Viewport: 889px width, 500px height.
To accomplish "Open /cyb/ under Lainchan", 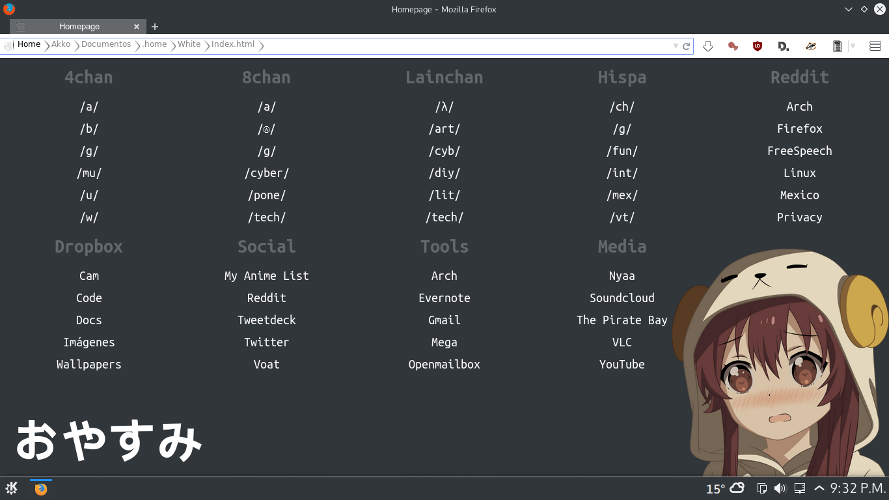I will [444, 151].
